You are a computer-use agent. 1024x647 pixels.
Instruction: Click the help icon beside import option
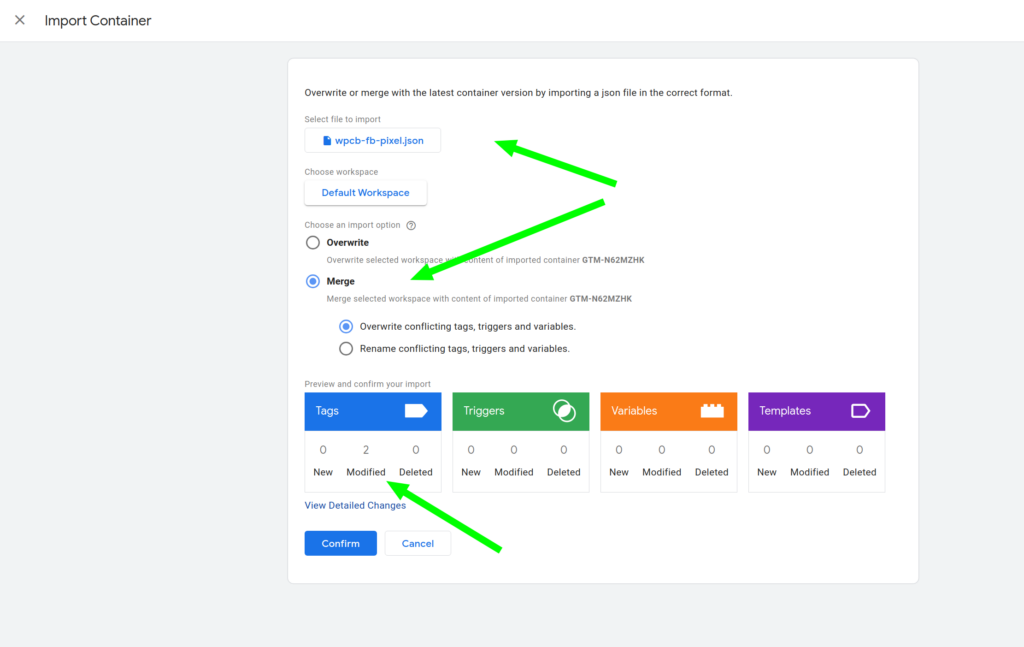tap(411, 226)
